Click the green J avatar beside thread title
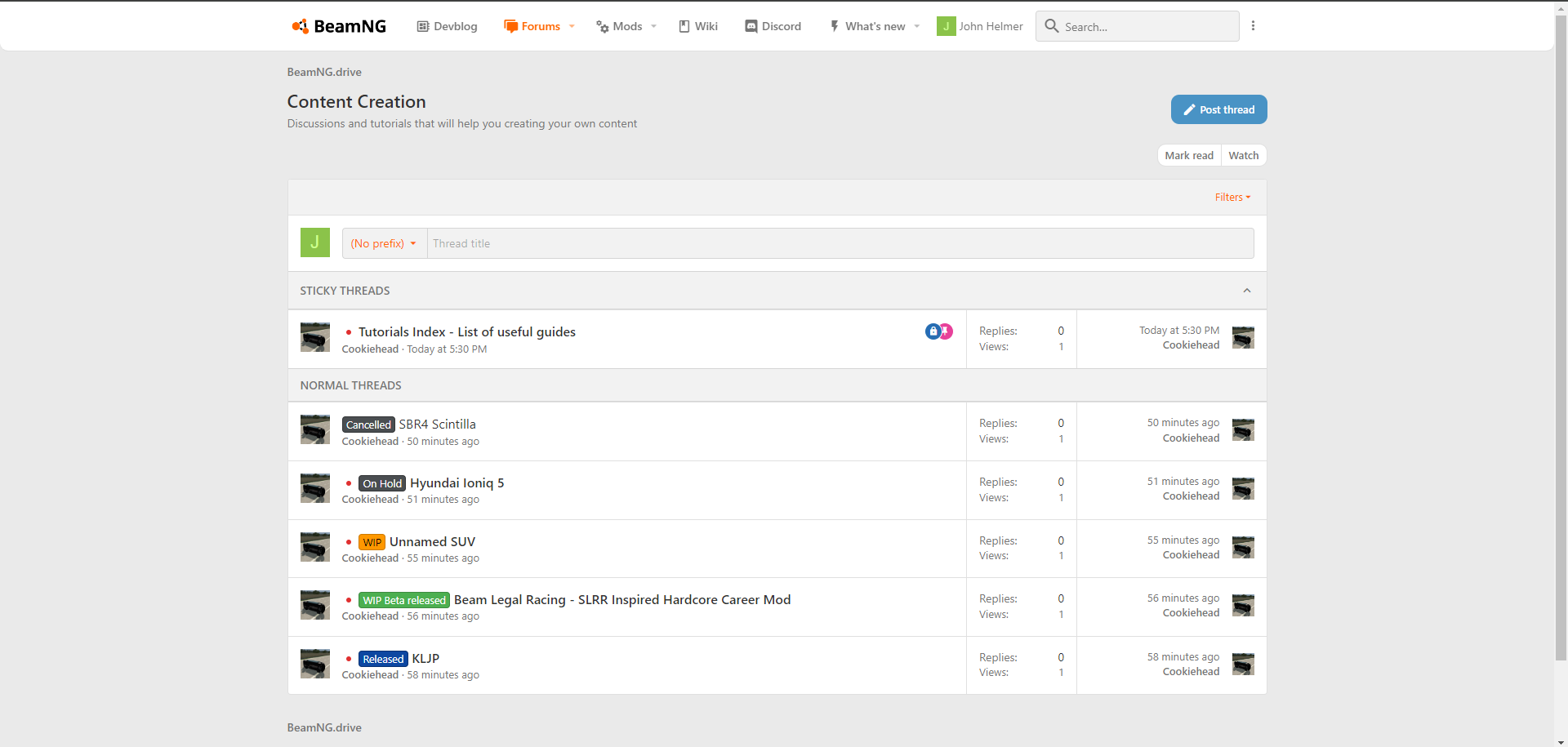1568x747 pixels. (x=315, y=242)
